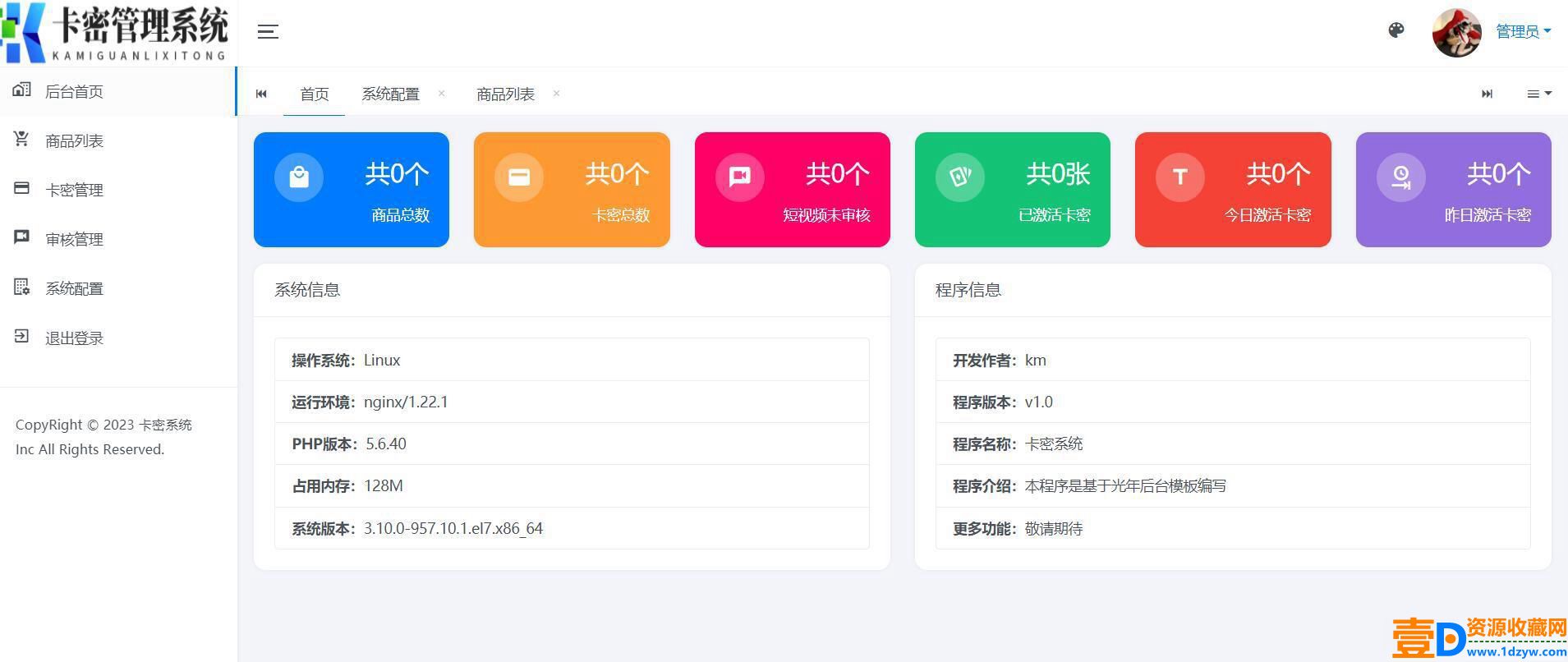Viewport: 1568px width, 662px height.
Task: Click the home icon beside 后台首页
Action: coord(22,90)
